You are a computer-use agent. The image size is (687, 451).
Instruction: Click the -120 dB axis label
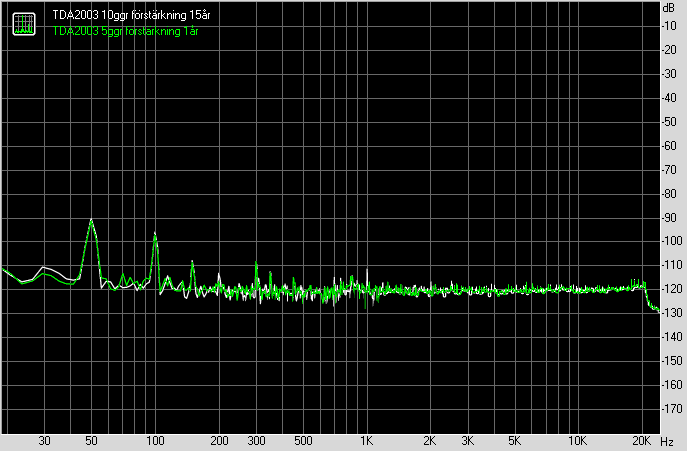671,289
